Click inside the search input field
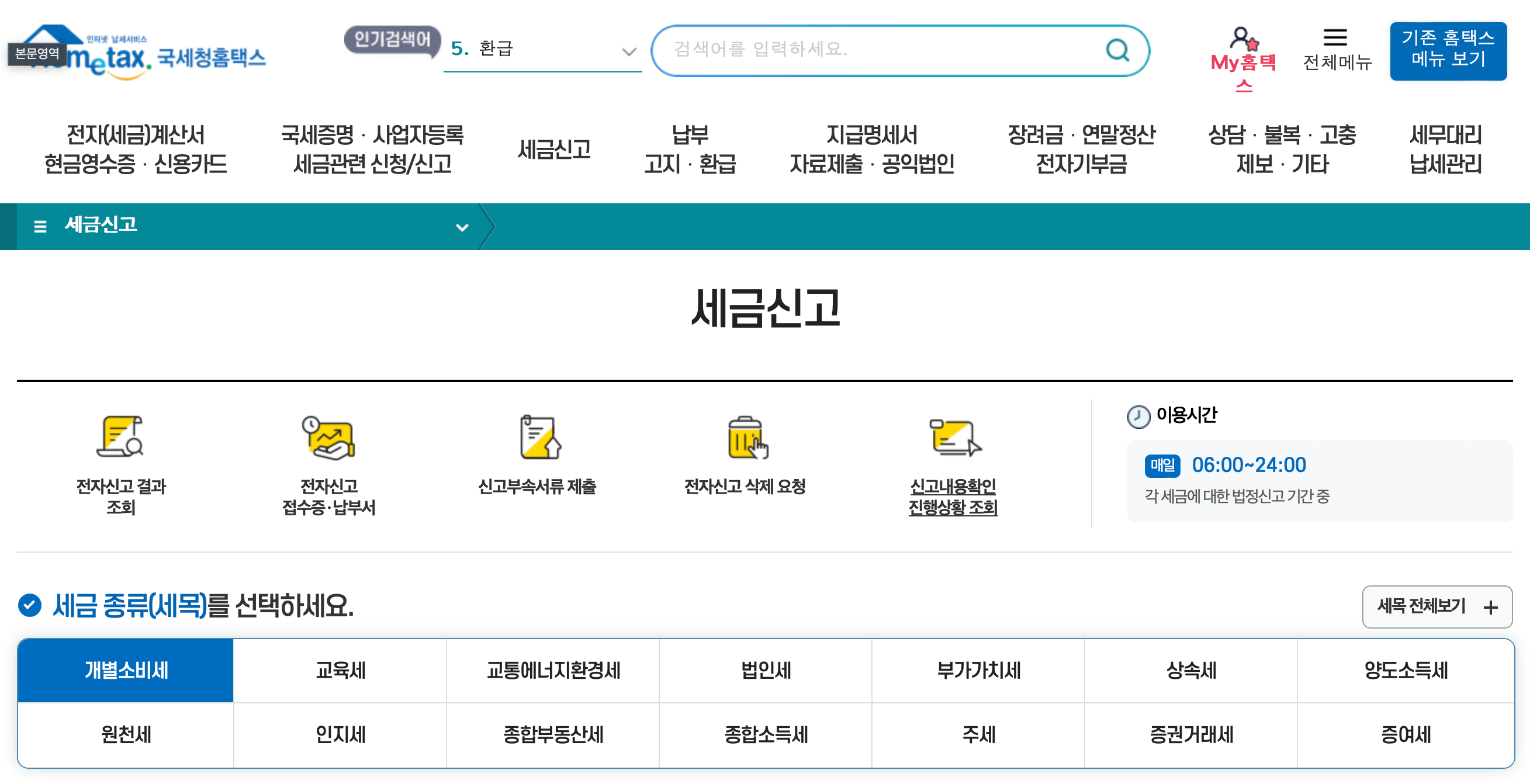Viewport: 1530px width, 784px height. 861,51
